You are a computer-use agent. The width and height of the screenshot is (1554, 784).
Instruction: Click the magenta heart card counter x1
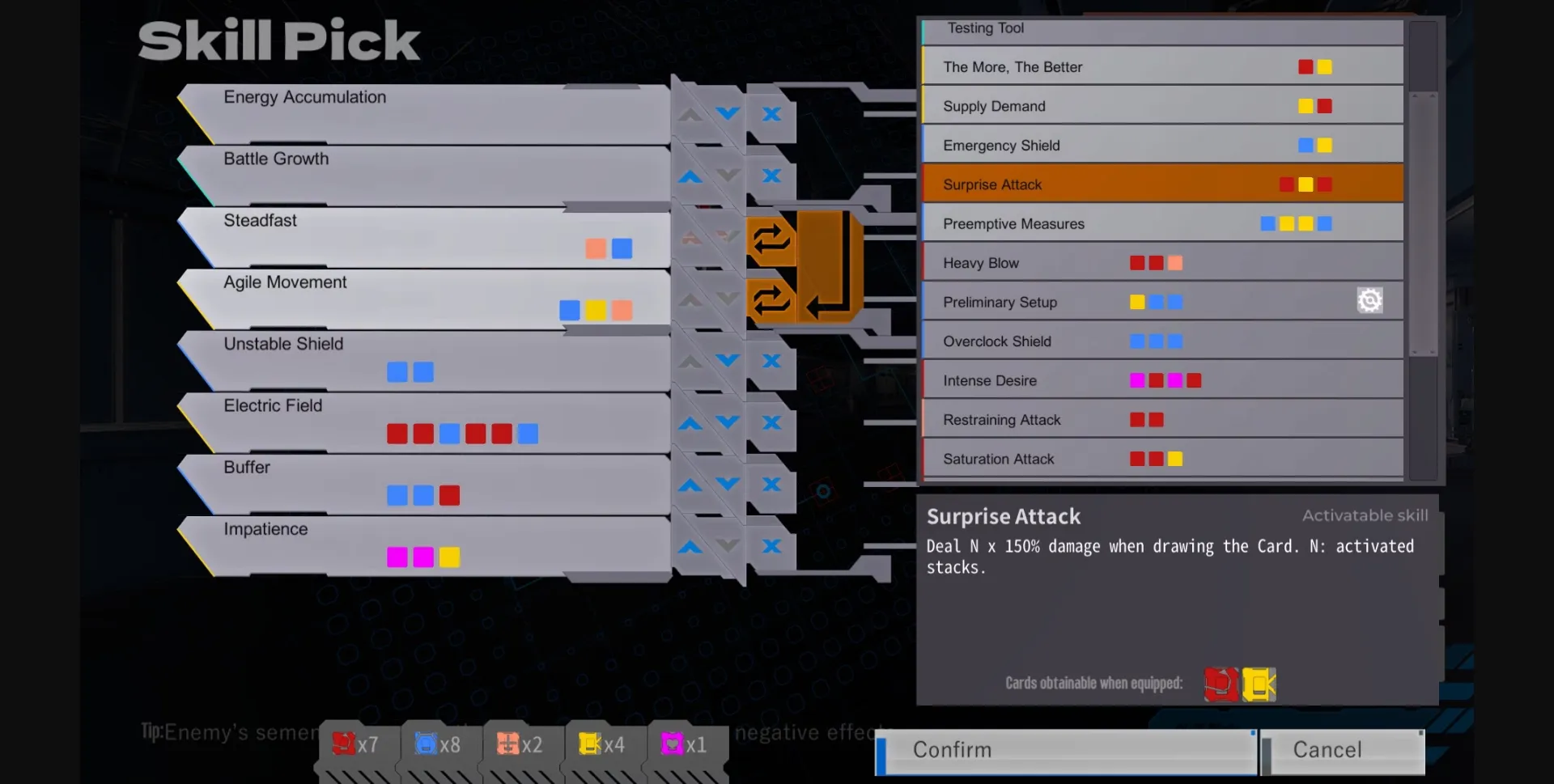(685, 744)
